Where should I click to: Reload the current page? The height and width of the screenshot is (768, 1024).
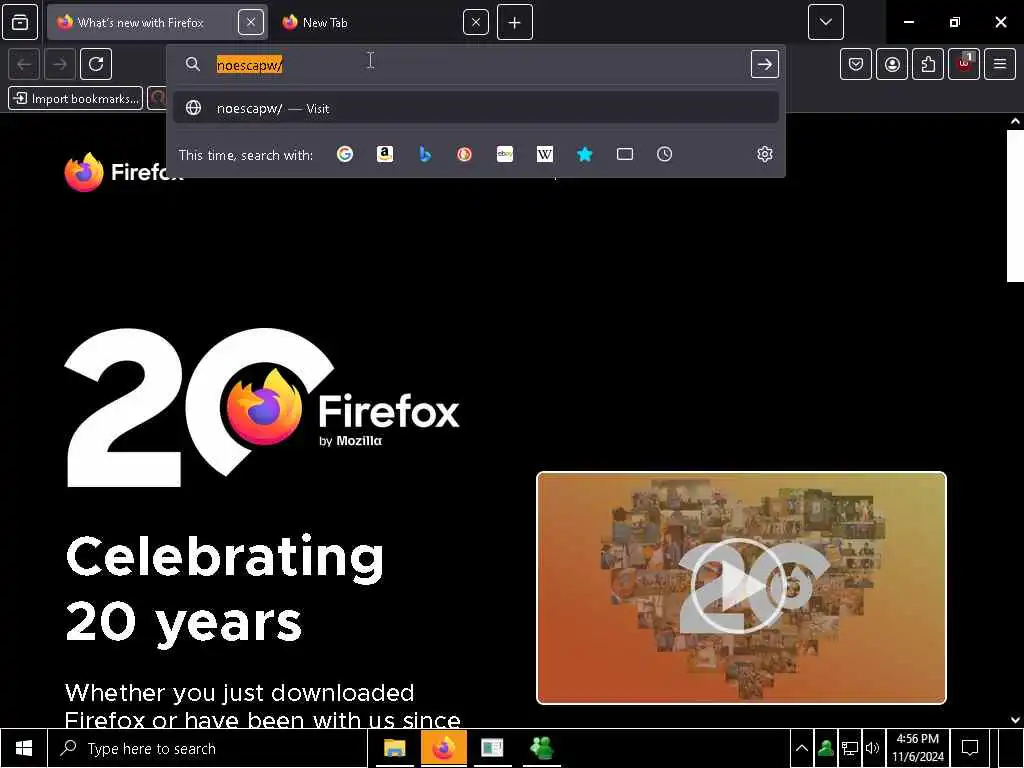tap(96, 64)
